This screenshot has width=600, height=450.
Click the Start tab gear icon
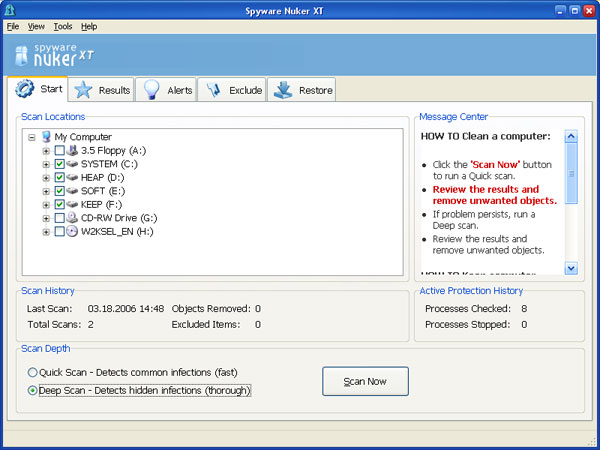(x=24, y=88)
